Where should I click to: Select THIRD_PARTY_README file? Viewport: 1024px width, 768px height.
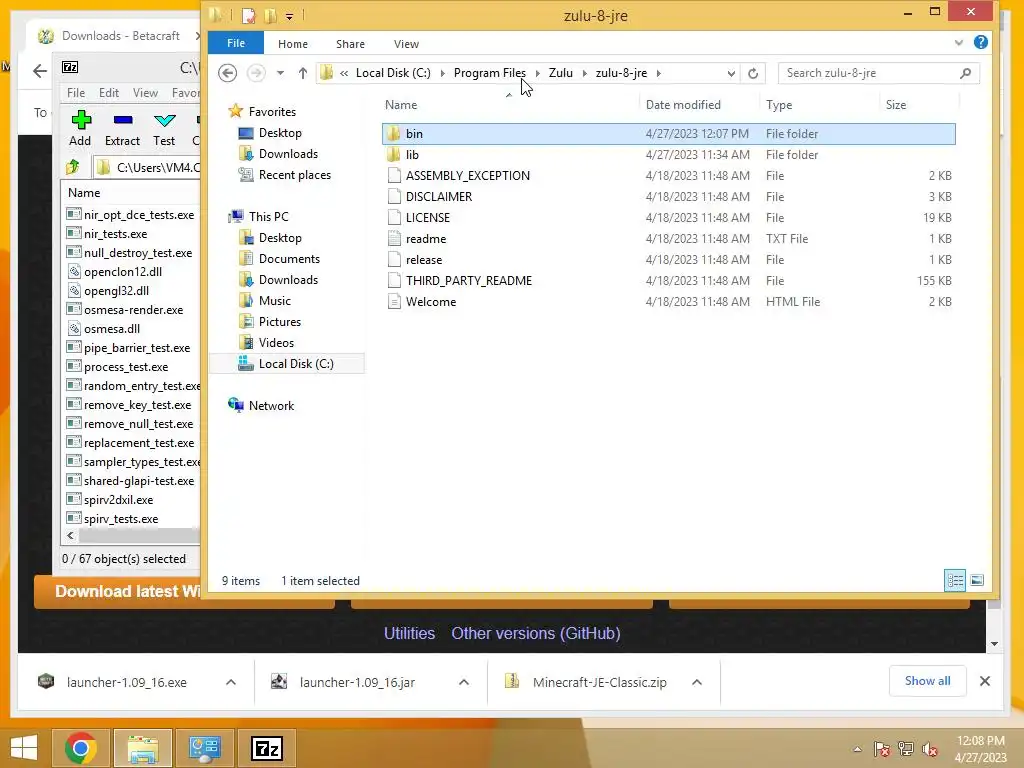[669, 280]
